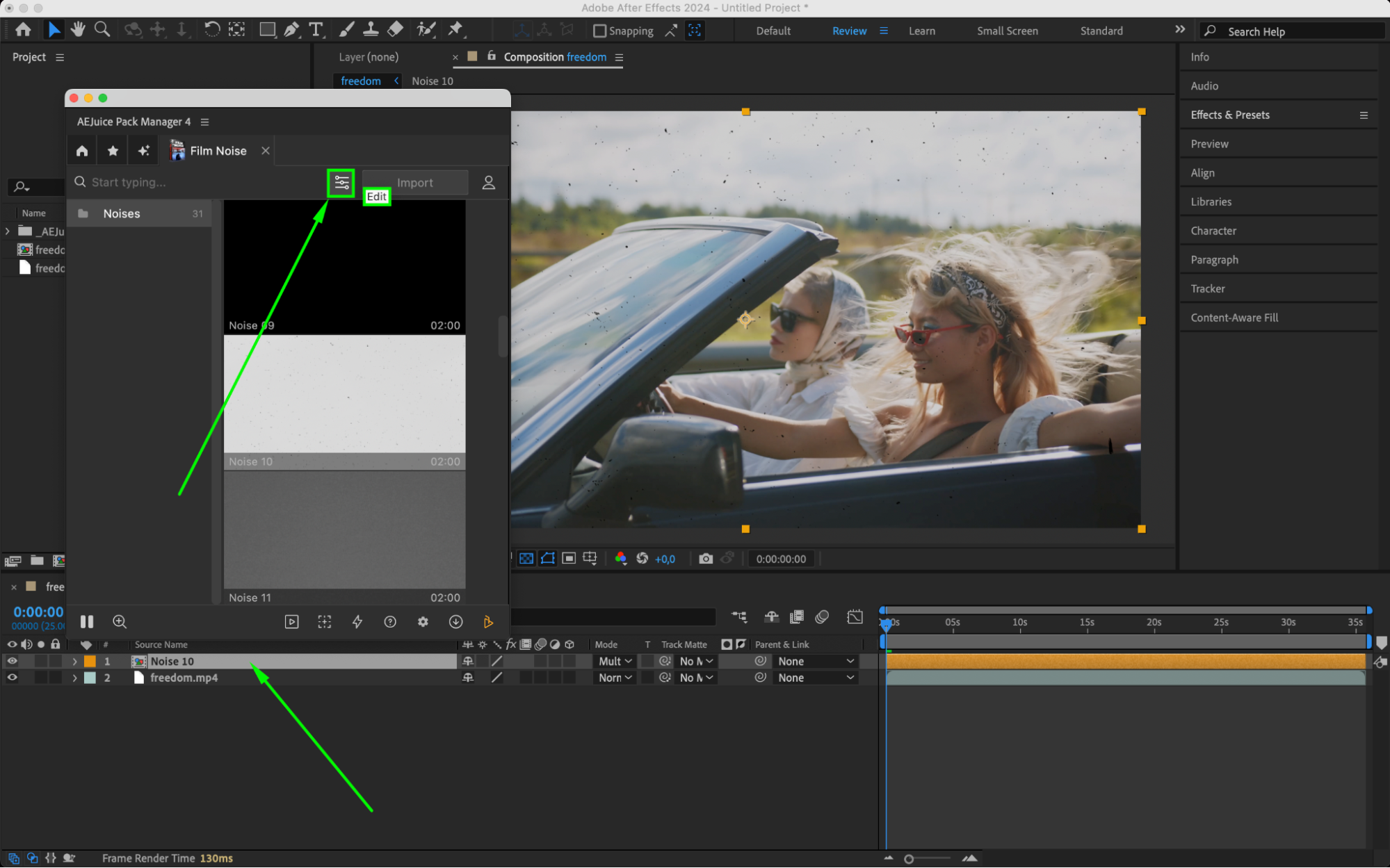Click the AEJuice account profile icon

[x=489, y=183]
